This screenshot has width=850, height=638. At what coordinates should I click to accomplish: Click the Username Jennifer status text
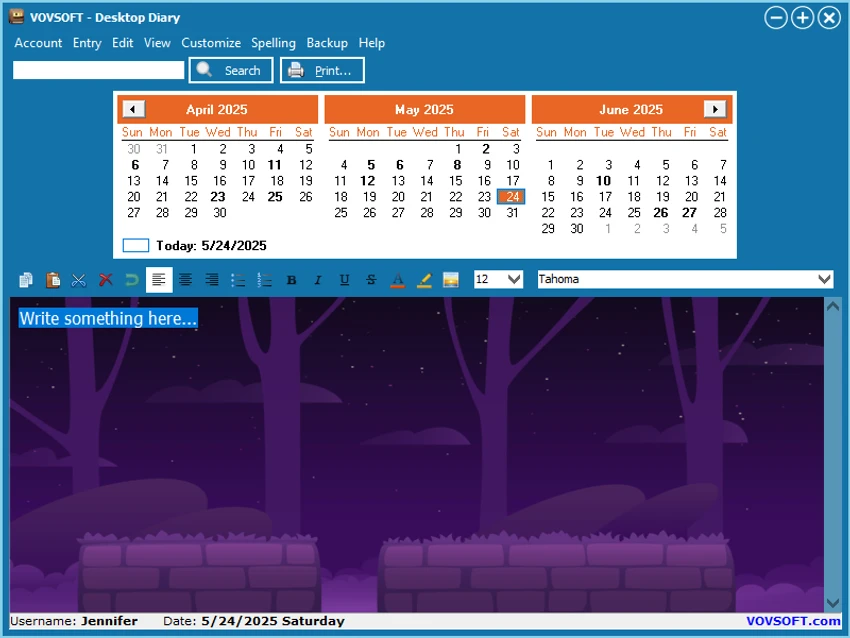pyautogui.click(x=74, y=621)
